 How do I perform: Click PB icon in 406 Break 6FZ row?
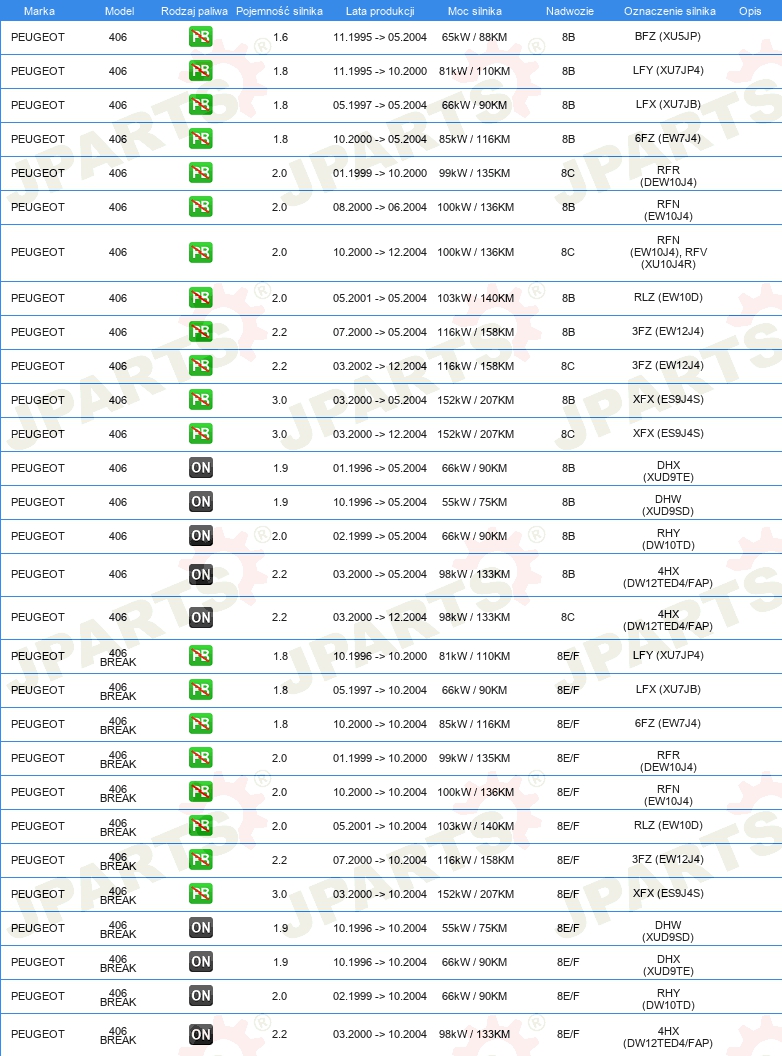point(201,724)
